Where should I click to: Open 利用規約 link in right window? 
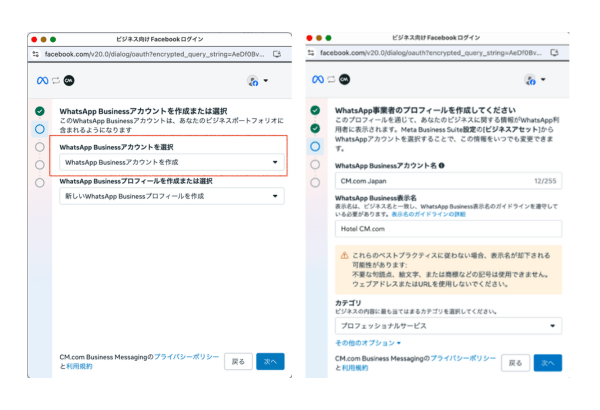click(355, 368)
